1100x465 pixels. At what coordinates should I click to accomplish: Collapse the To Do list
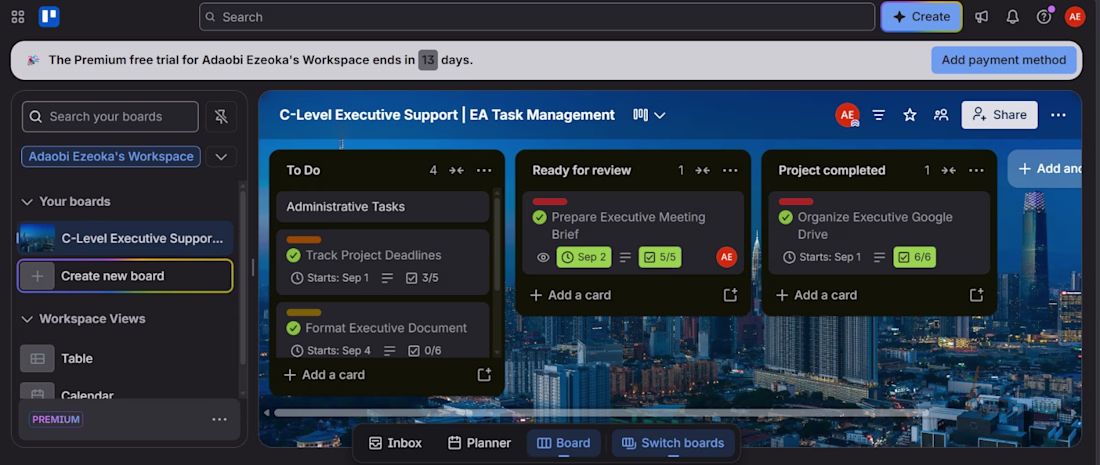tap(457, 170)
